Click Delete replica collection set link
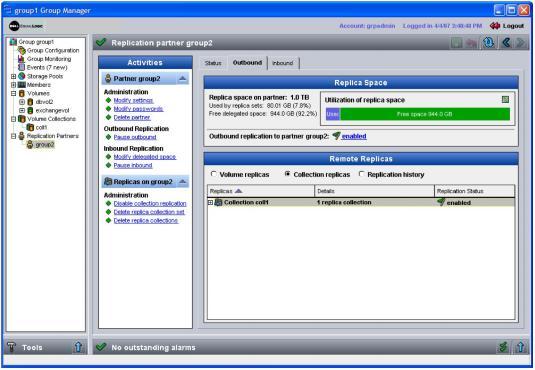This screenshot has width=535, height=370. click(x=149, y=212)
